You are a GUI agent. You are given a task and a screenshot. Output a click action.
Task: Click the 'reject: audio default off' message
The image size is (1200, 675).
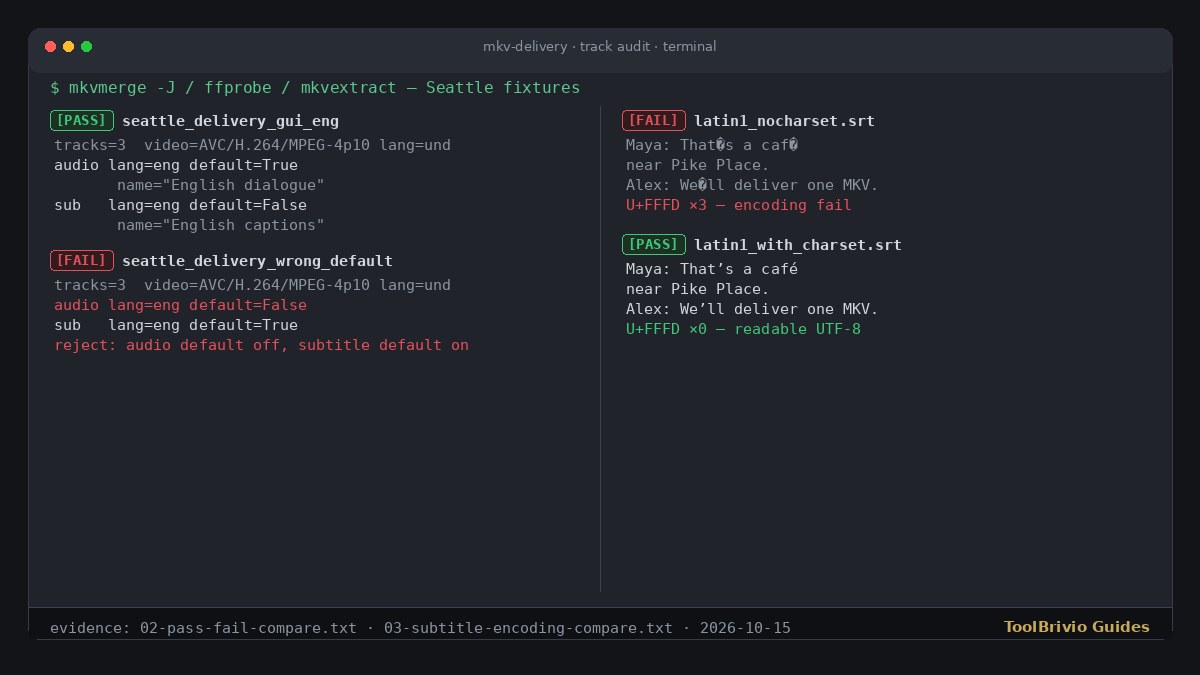261,345
